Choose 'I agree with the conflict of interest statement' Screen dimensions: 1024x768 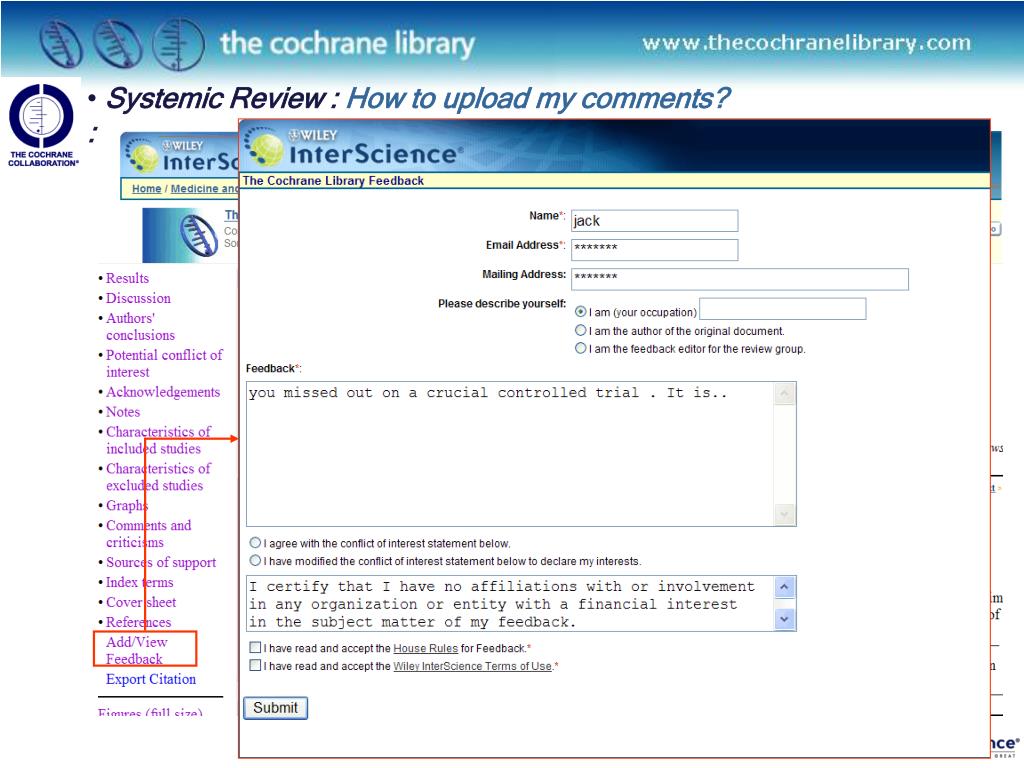(255, 543)
